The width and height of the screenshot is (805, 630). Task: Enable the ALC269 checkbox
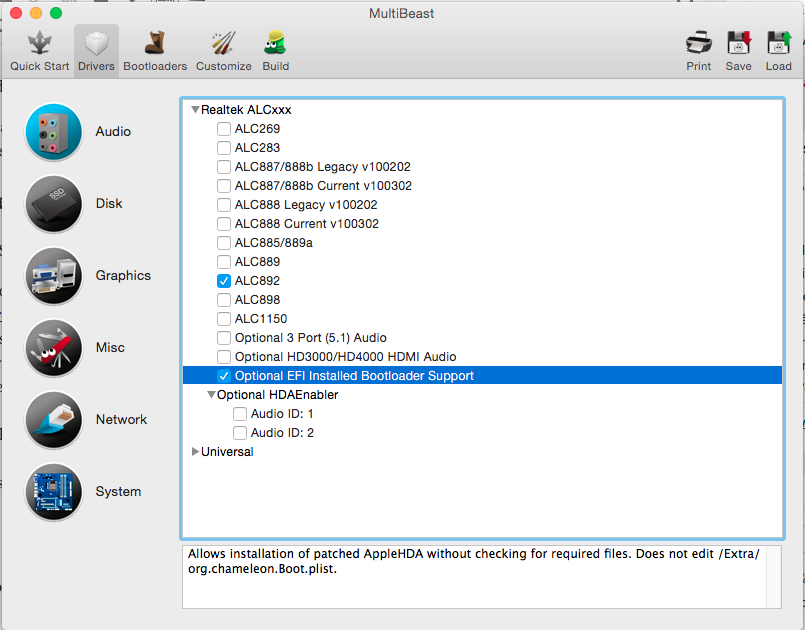coord(224,129)
